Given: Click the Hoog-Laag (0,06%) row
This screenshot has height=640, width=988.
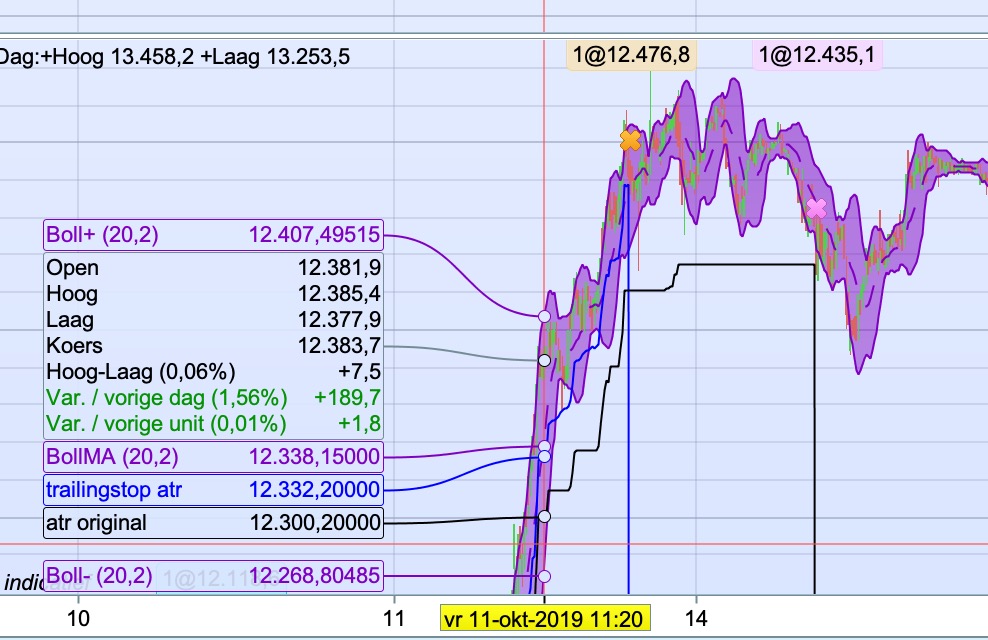Looking at the screenshot, I should [213, 371].
